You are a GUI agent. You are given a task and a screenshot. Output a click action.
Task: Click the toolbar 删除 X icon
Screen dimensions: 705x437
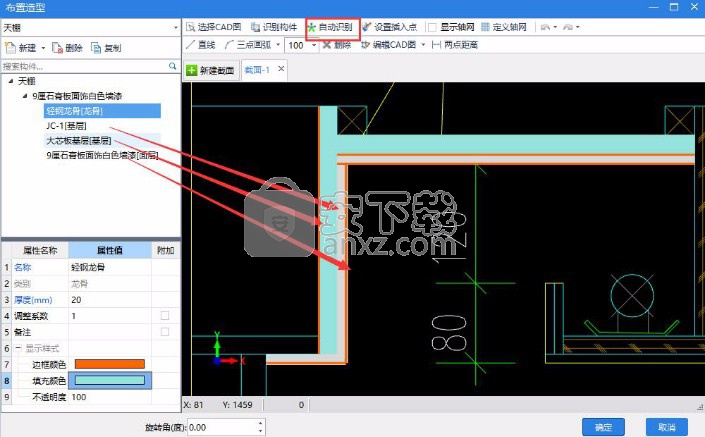(x=326, y=45)
